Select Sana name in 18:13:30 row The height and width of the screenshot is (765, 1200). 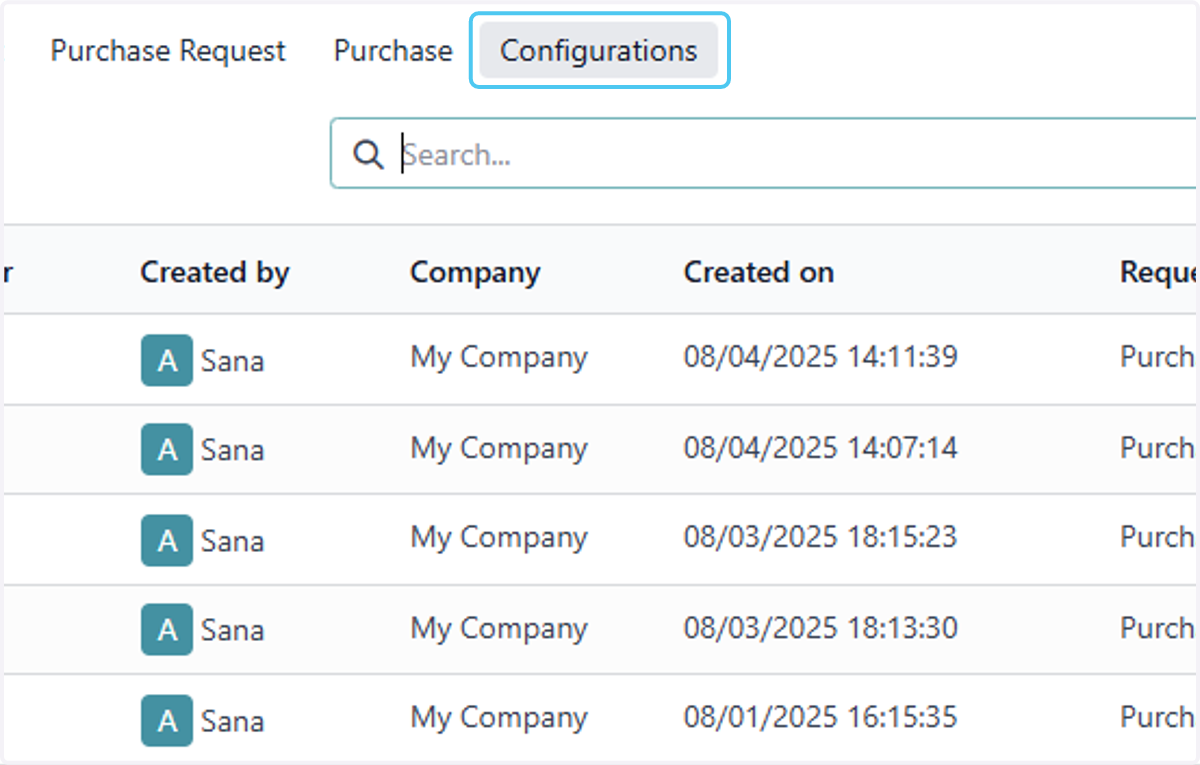tap(232, 630)
